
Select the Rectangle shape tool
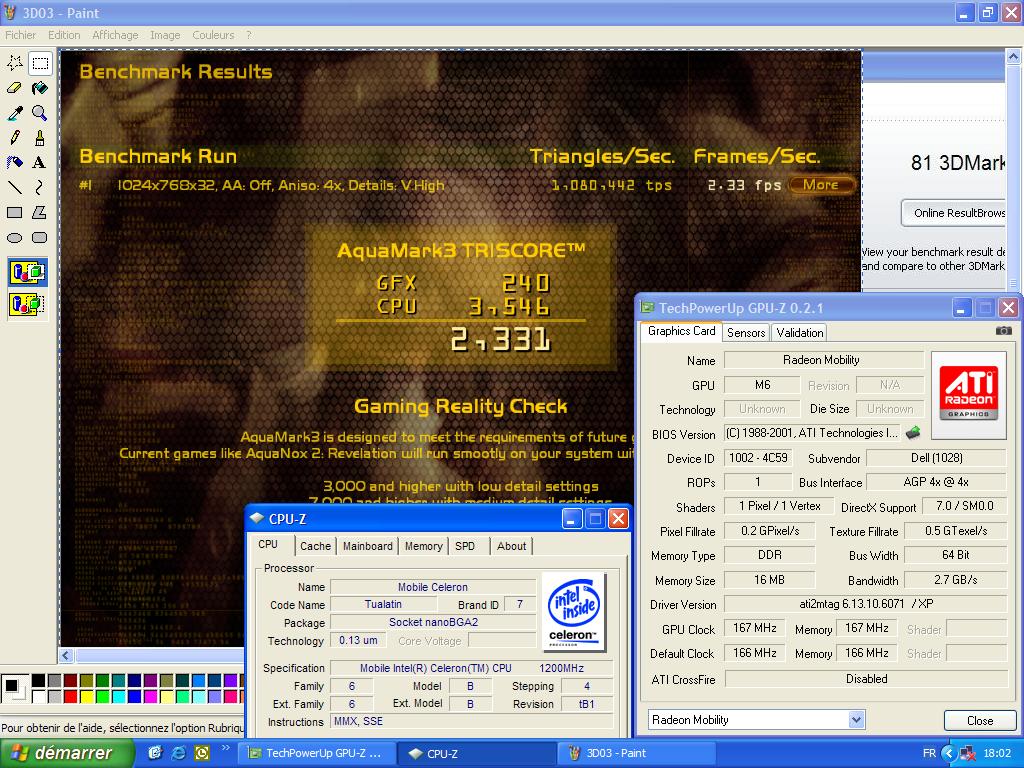14,212
